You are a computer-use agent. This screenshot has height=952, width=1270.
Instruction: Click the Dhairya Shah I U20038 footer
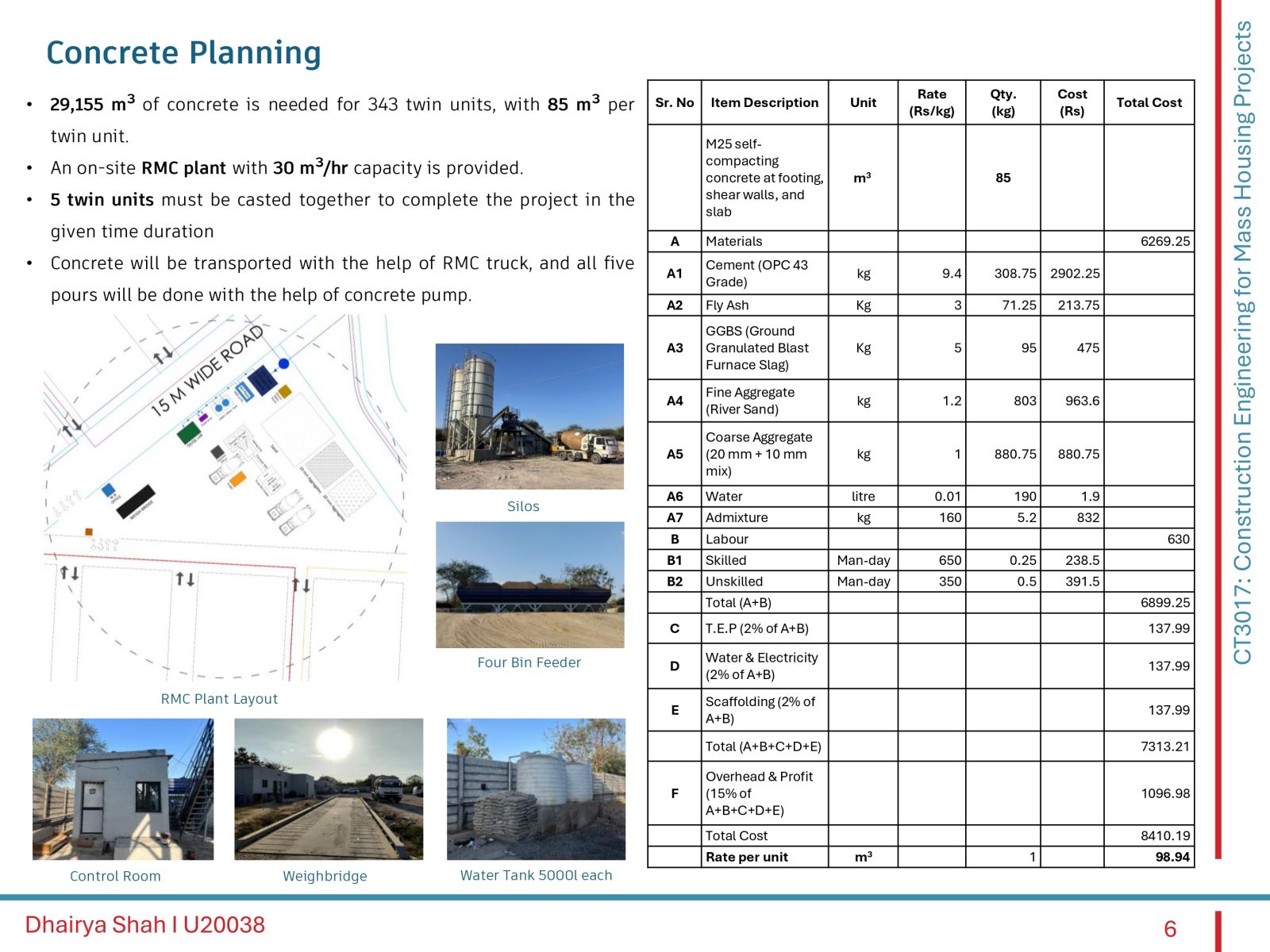click(x=145, y=925)
